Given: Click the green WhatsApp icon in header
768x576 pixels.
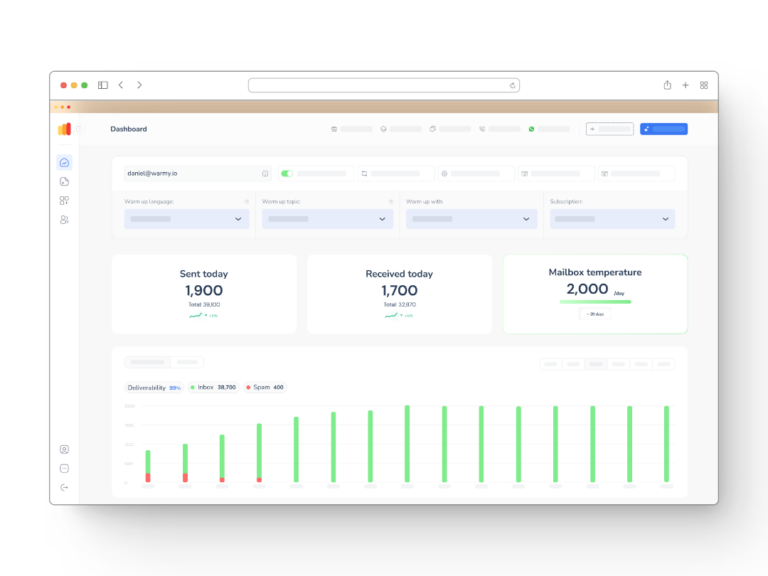Looking at the screenshot, I should pyautogui.click(x=532, y=129).
